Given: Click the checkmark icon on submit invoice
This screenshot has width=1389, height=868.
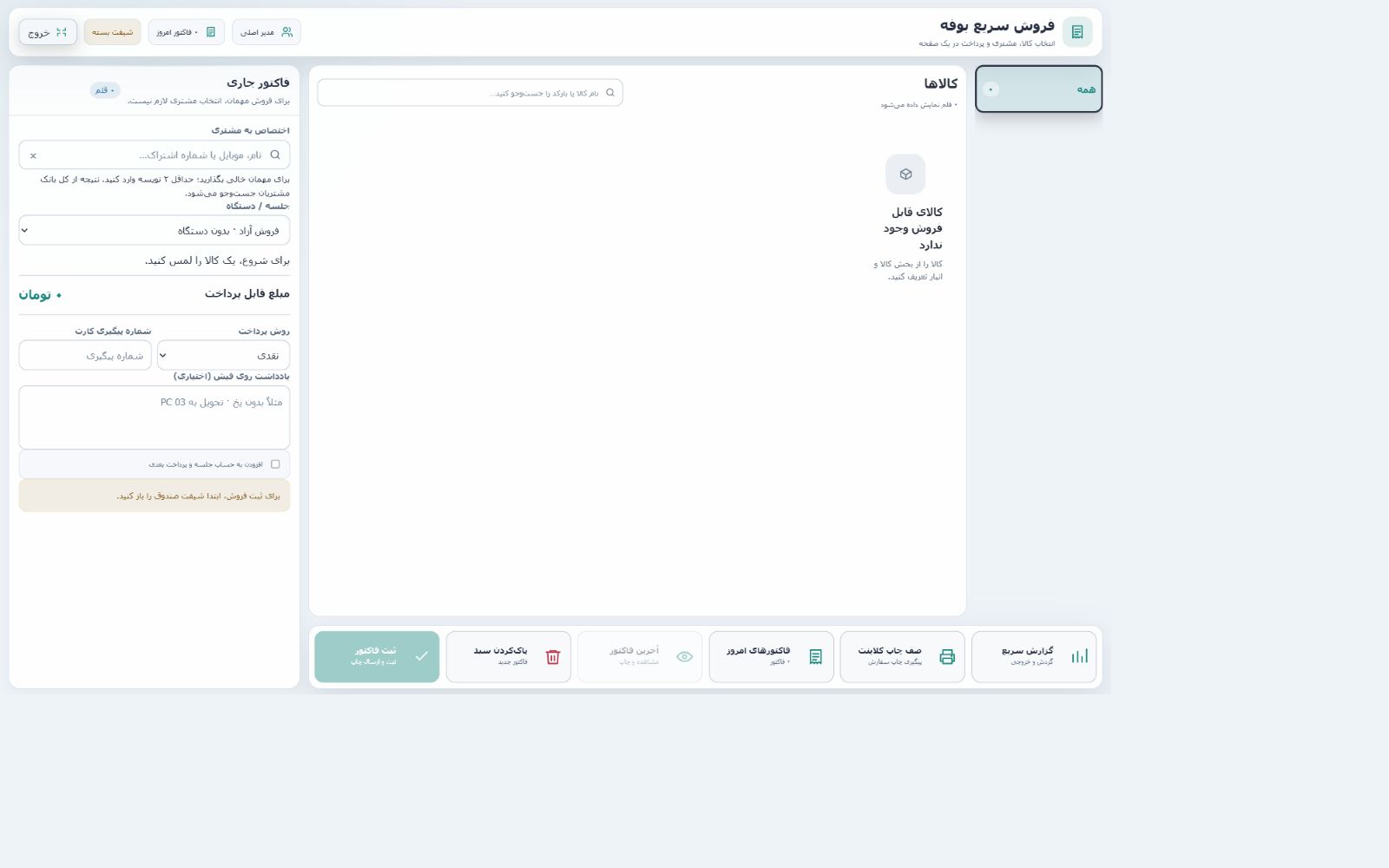Looking at the screenshot, I should click(421, 656).
